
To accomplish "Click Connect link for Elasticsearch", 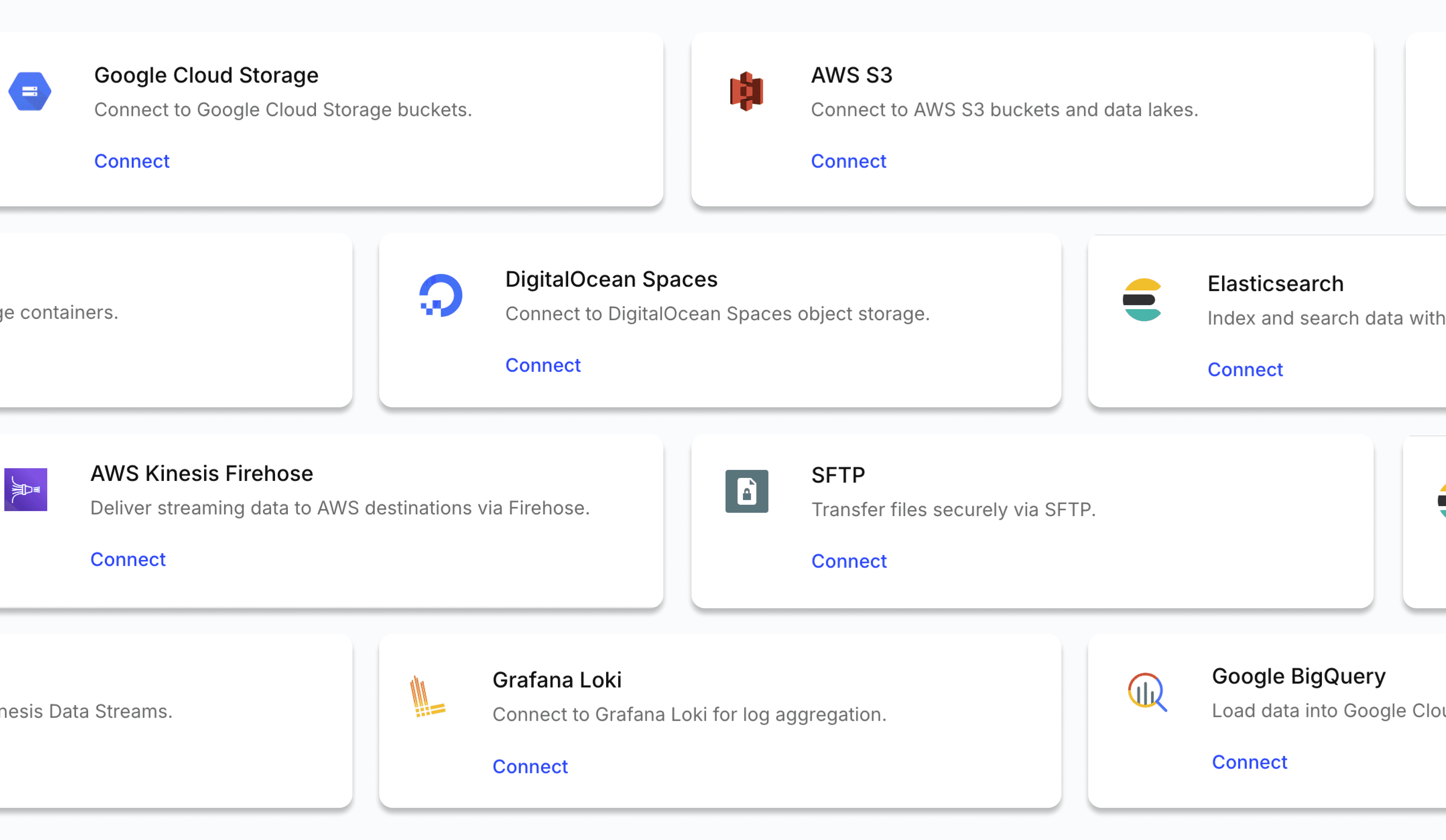I will tap(1245, 369).
